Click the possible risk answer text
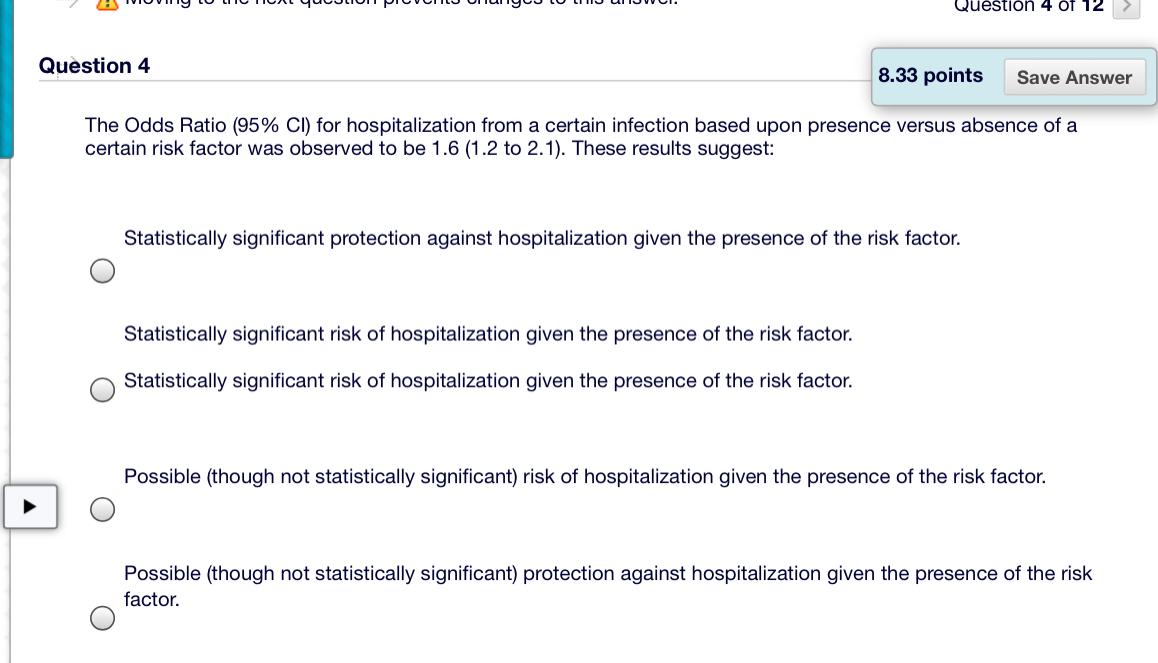The image size is (1158, 663). coord(584,477)
